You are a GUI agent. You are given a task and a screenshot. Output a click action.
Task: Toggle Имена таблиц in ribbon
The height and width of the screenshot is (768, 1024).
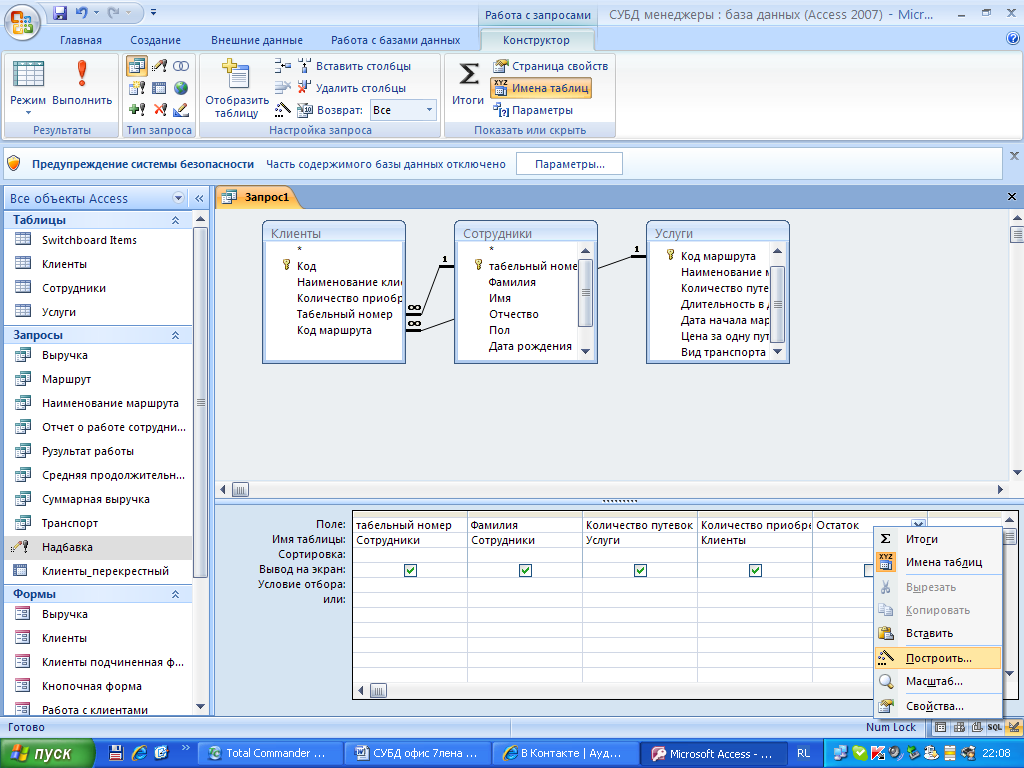click(x=541, y=88)
